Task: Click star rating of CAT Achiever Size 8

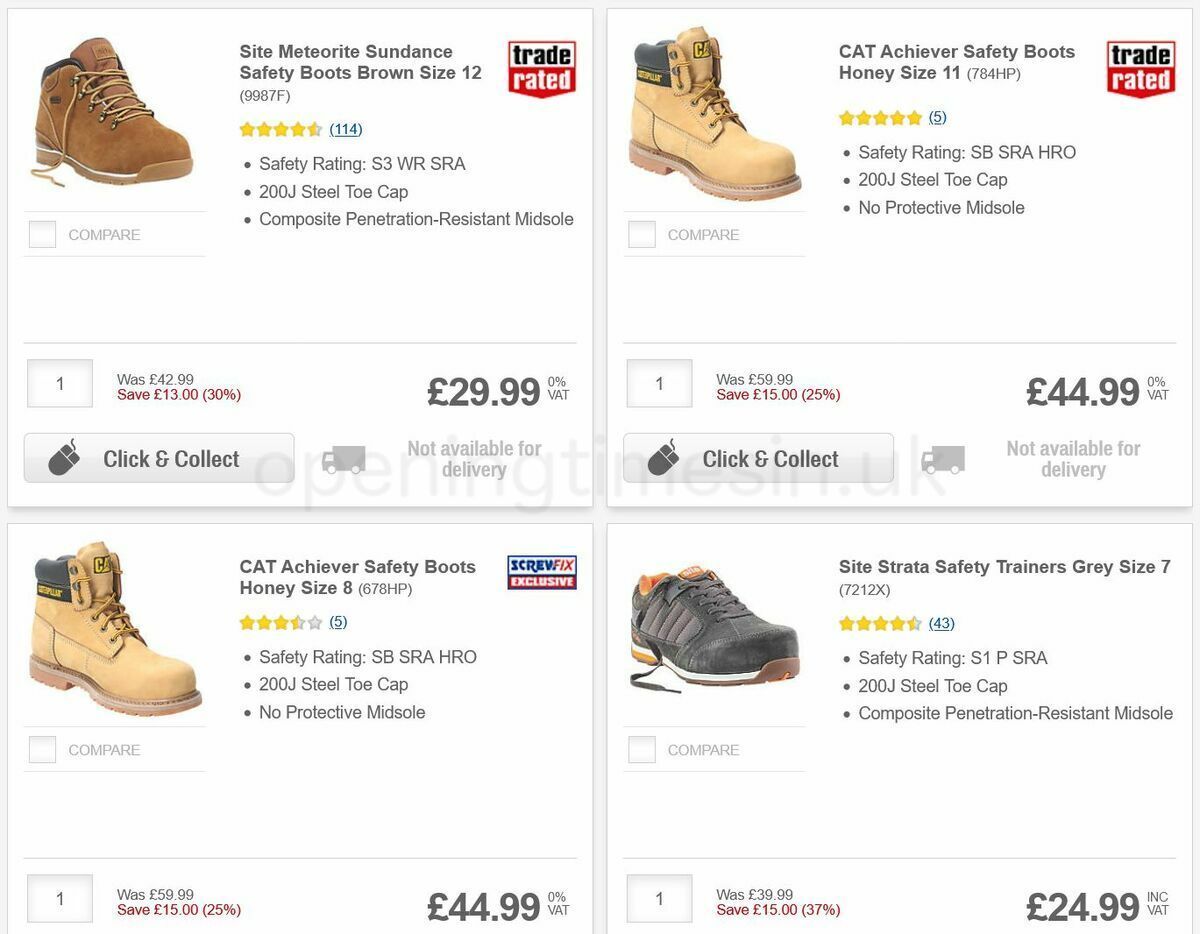Action: tap(280, 622)
